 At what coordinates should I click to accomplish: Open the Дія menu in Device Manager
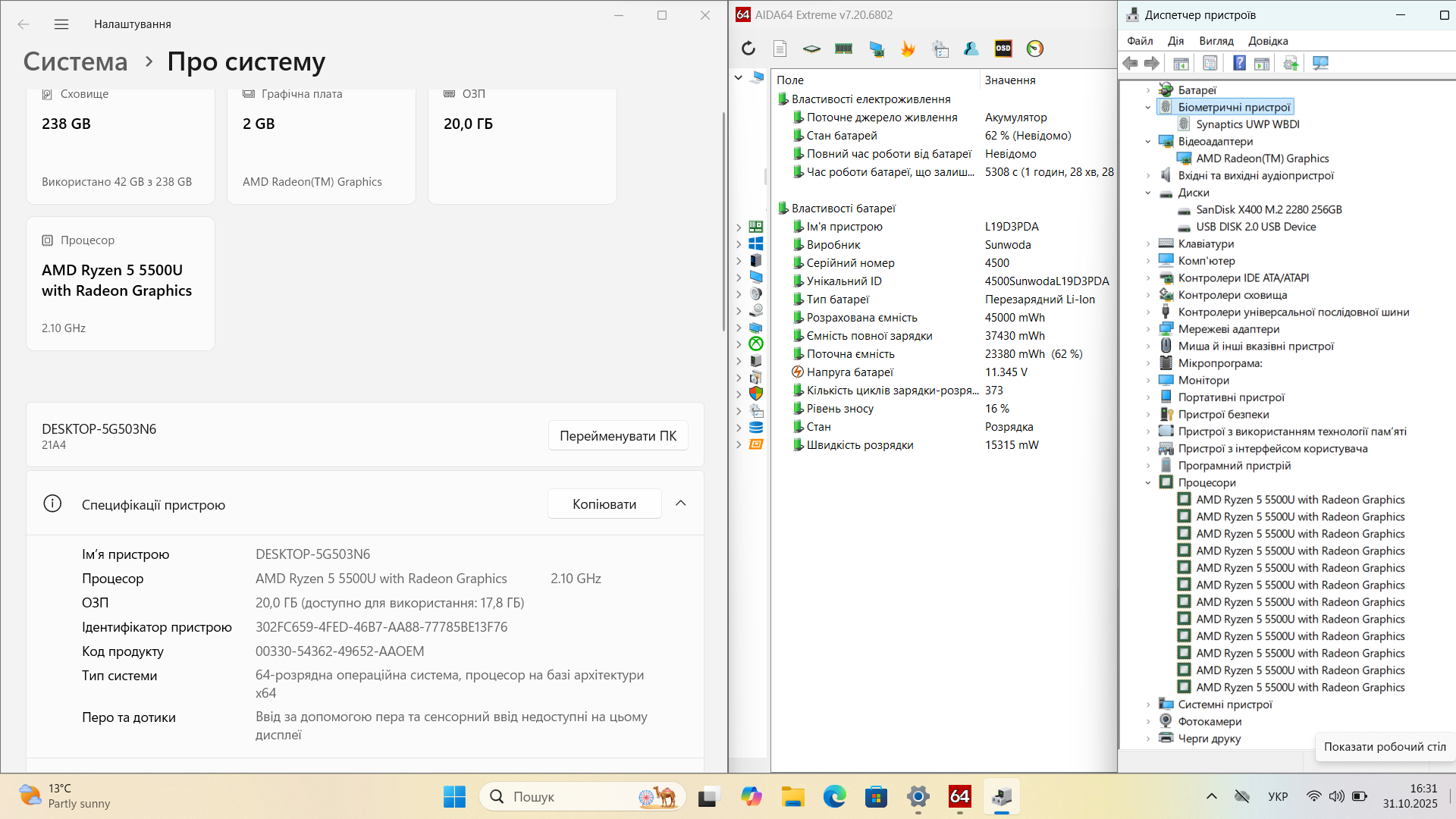1175,41
